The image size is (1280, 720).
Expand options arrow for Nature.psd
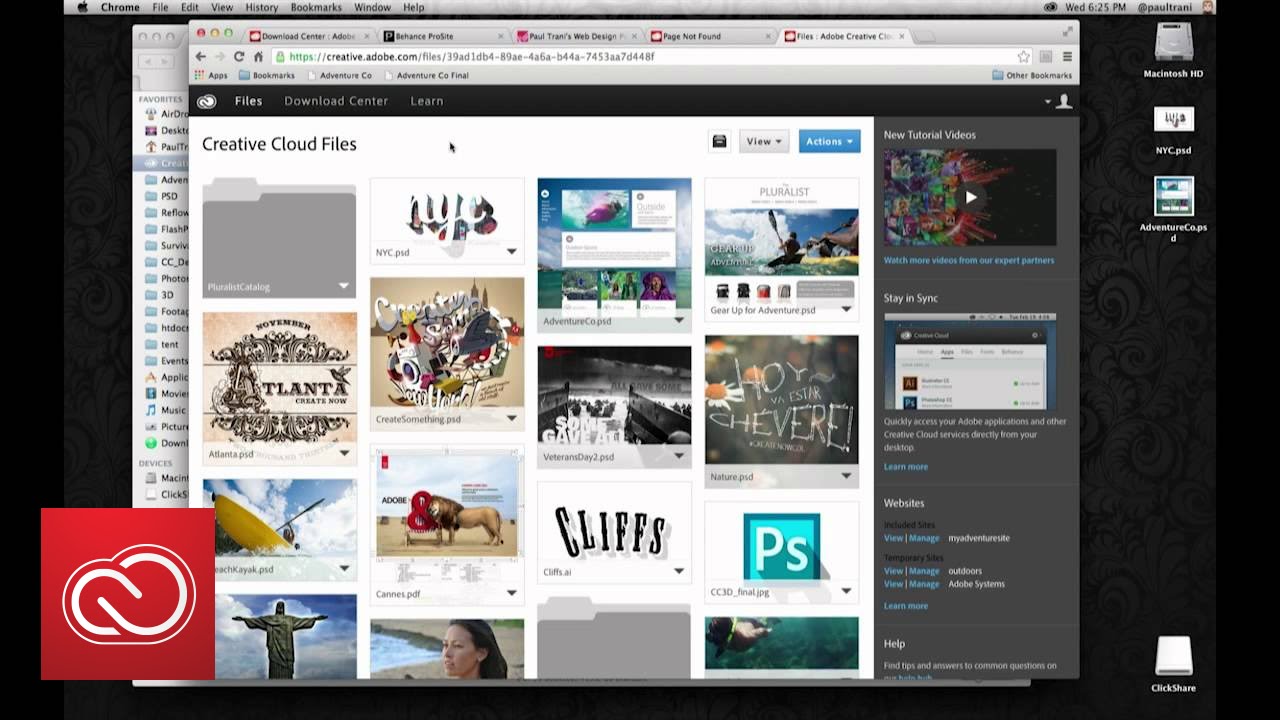coord(846,476)
